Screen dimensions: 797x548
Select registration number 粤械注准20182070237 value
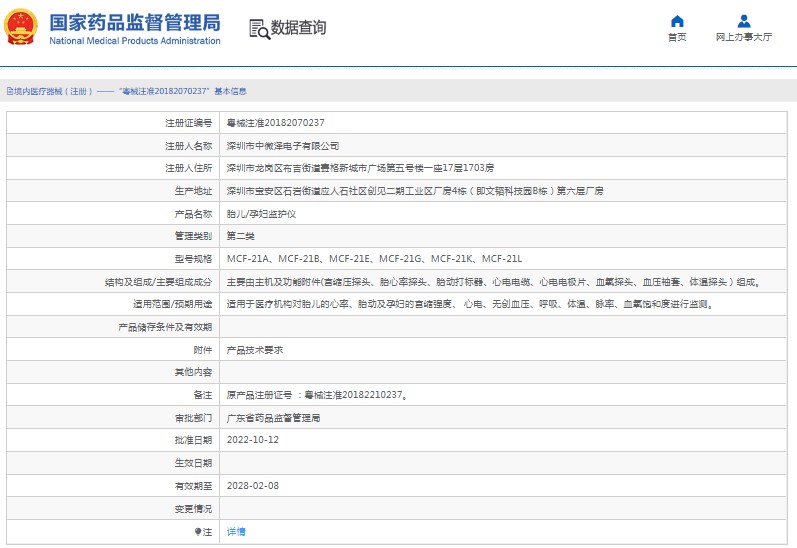click(275, 123)
